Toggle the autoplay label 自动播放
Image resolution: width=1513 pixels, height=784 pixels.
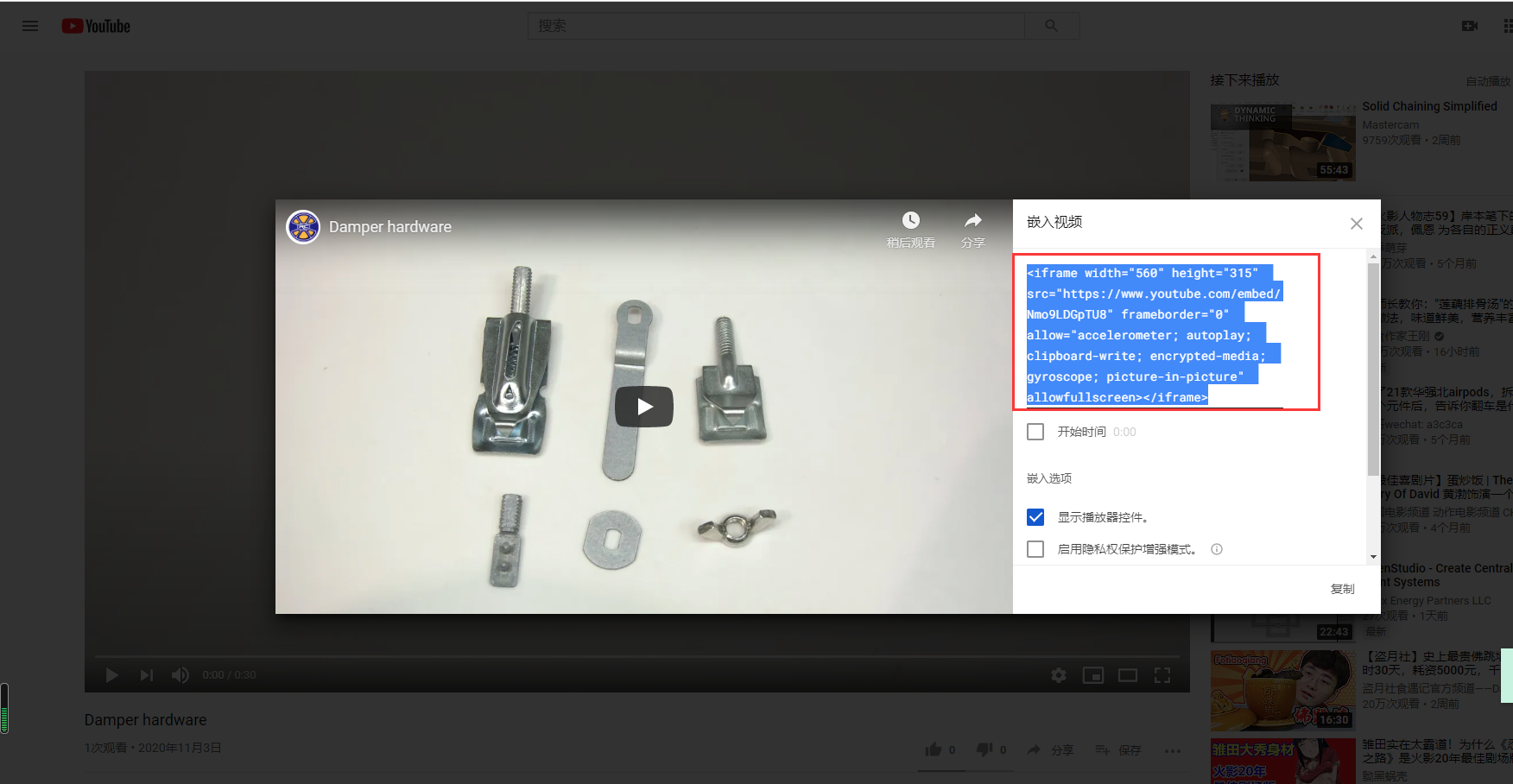tap(1488, 81)
